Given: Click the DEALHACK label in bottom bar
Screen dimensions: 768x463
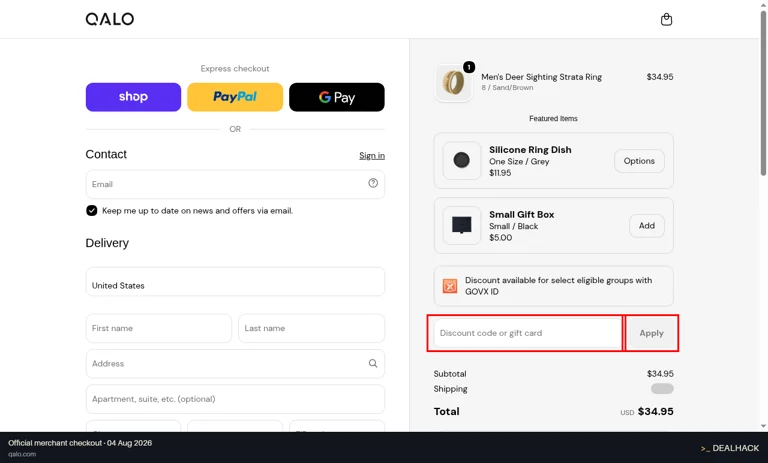Looking at the screenshot, I should (x=730, y=448).
